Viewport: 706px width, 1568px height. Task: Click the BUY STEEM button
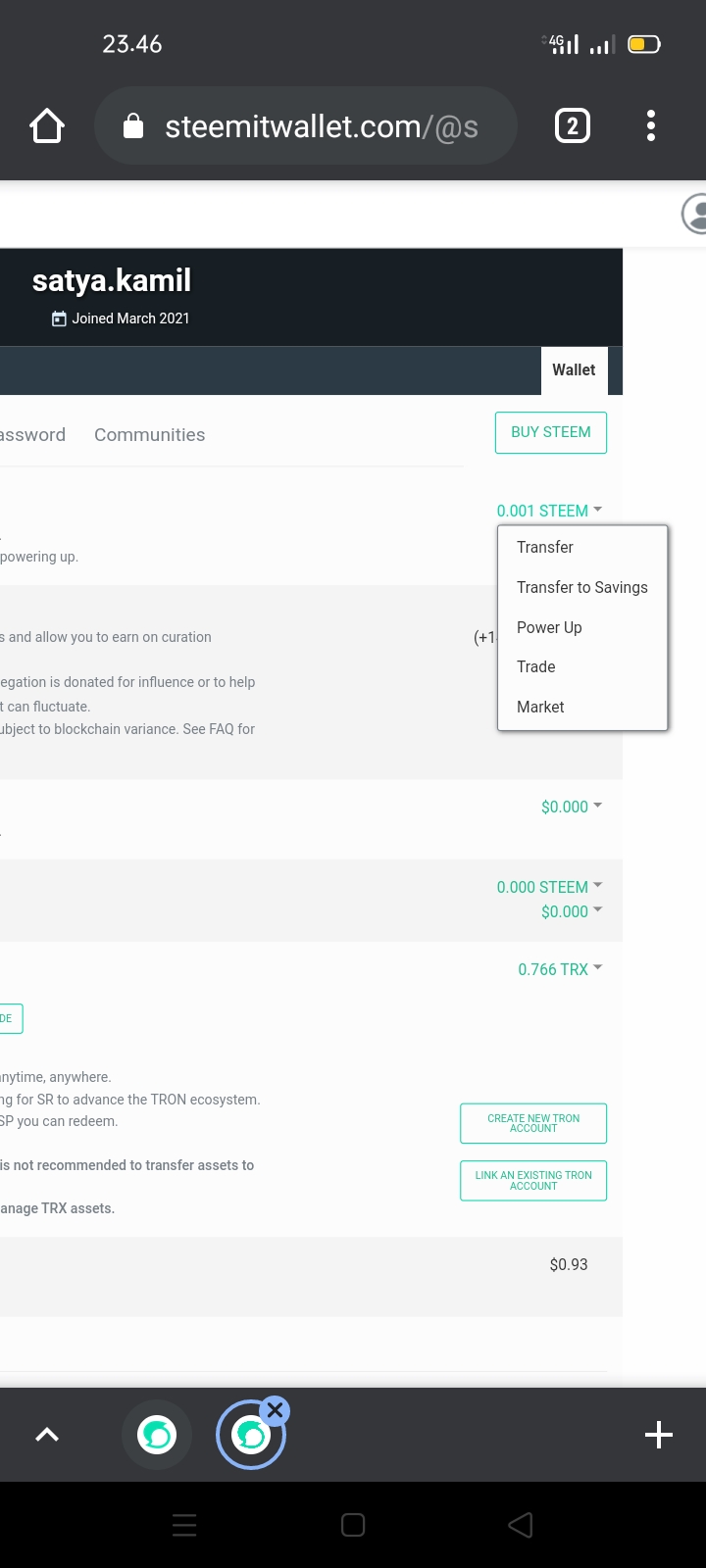click(551, 432)
